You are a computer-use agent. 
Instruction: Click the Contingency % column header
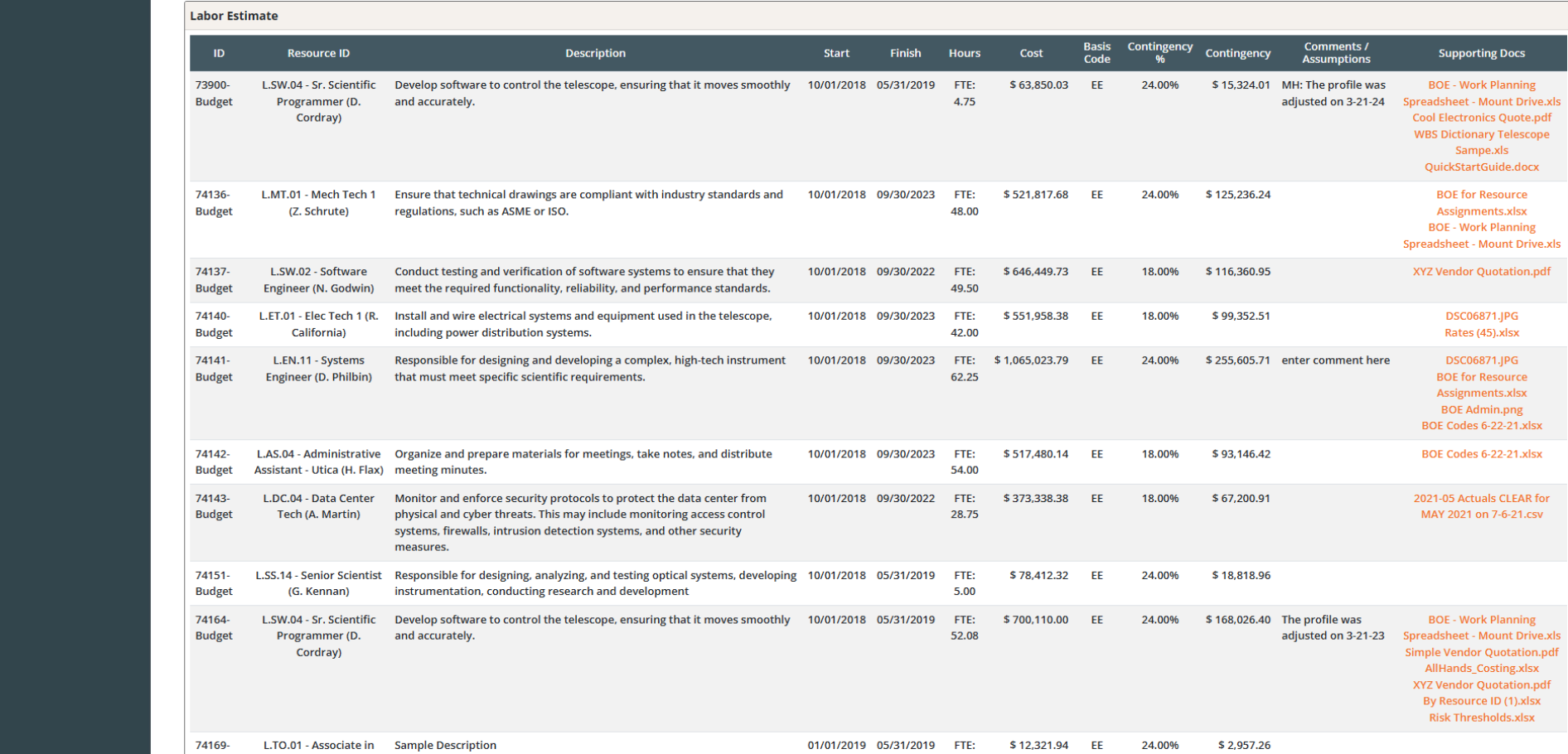[x=1159, y=53]
